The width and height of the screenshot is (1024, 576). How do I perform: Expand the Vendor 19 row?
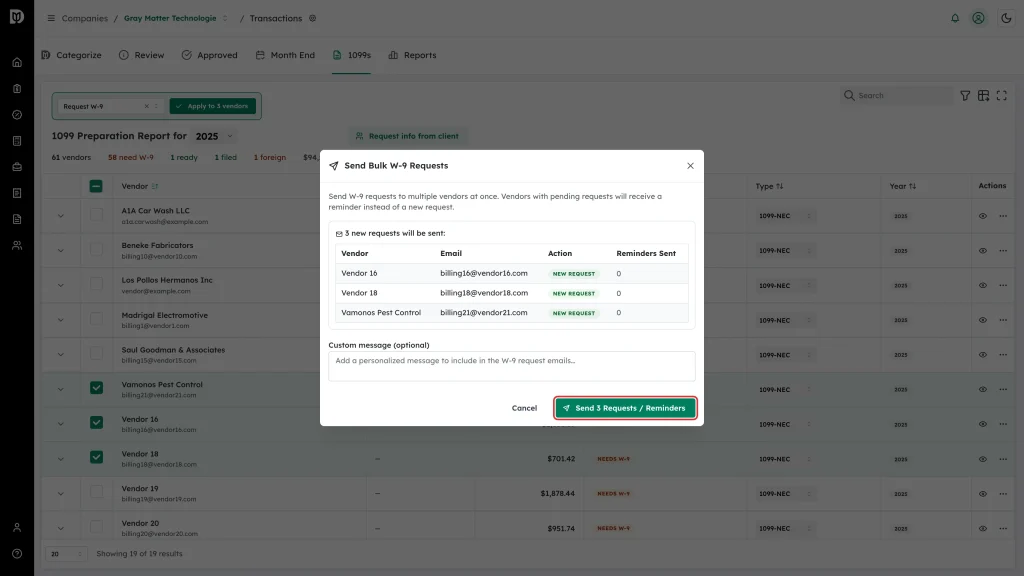[61, 494]
